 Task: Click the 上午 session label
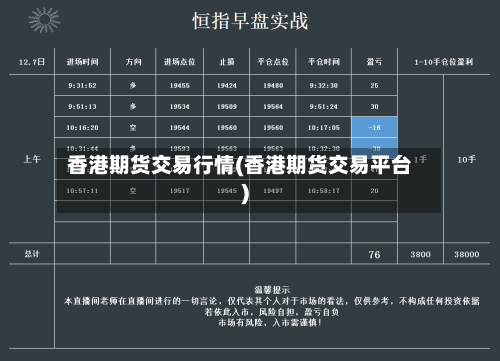pyautogui.click(x=32, y=159)
